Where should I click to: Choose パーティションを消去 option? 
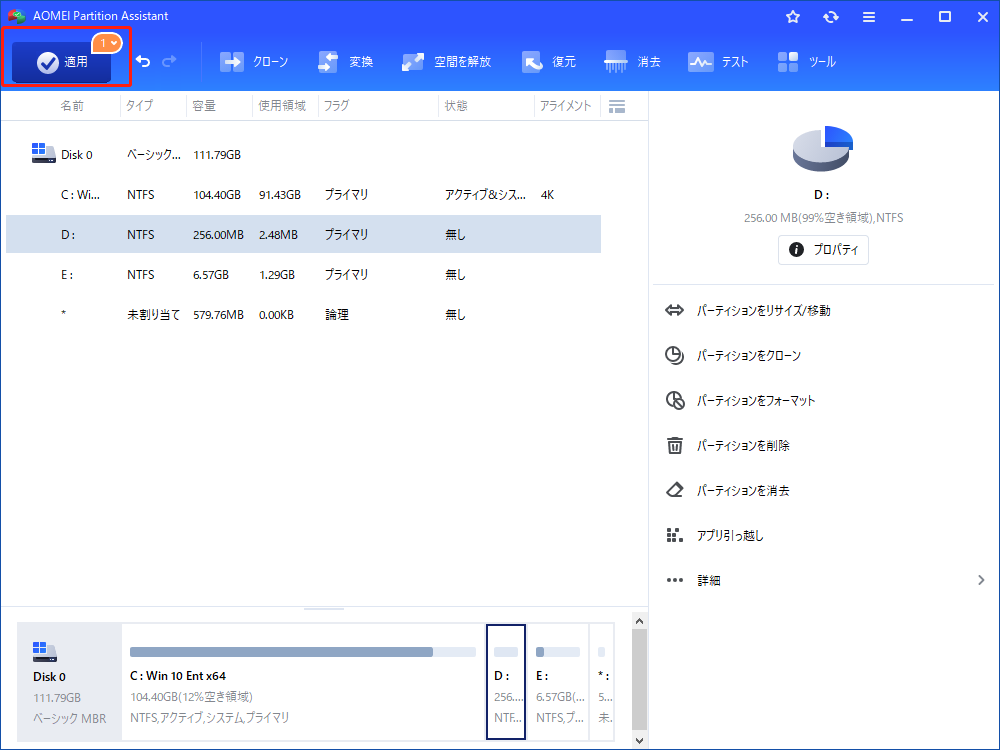(x=743, y=490)
